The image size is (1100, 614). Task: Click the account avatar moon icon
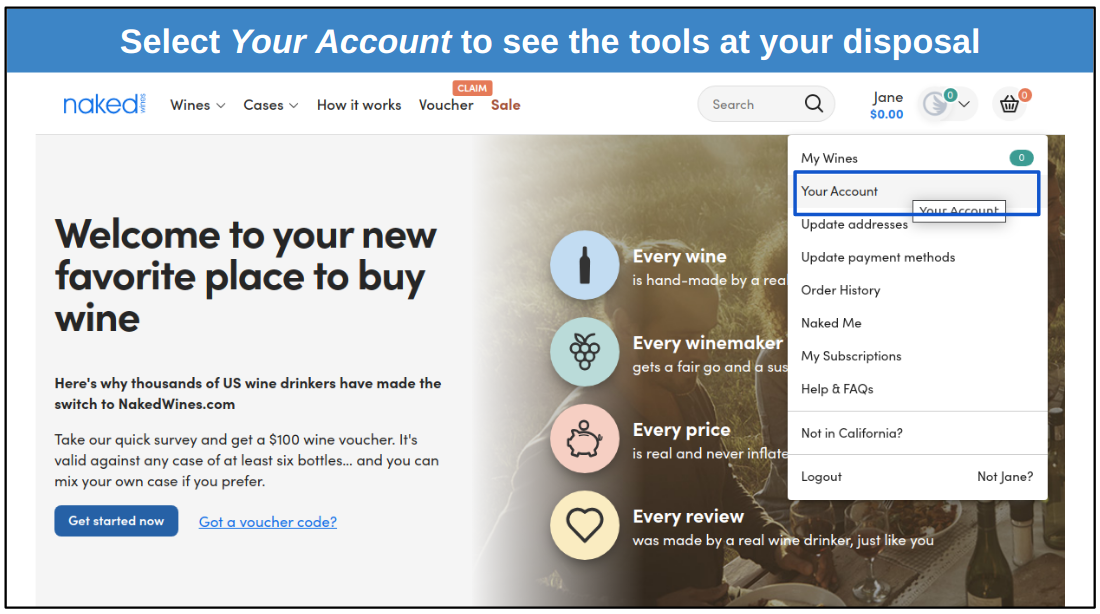pos(935,105)
